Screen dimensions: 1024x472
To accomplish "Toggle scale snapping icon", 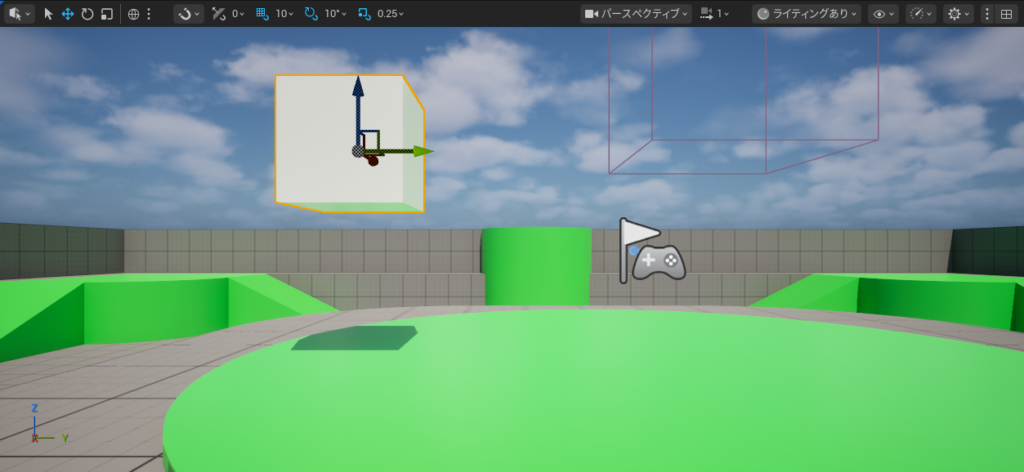I will point(362,14).
